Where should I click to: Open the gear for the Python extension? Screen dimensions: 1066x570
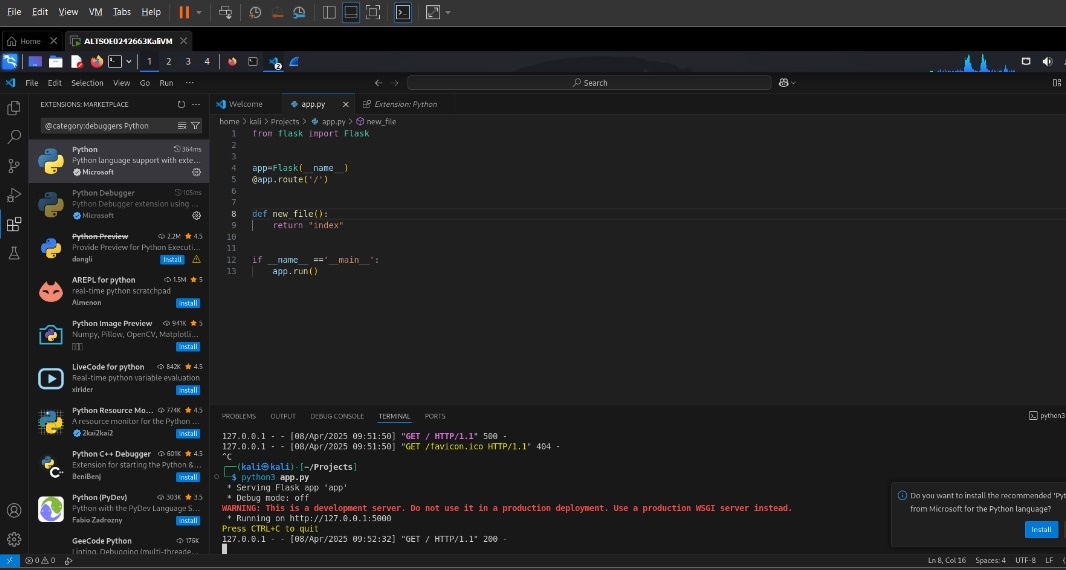[196, 172]
